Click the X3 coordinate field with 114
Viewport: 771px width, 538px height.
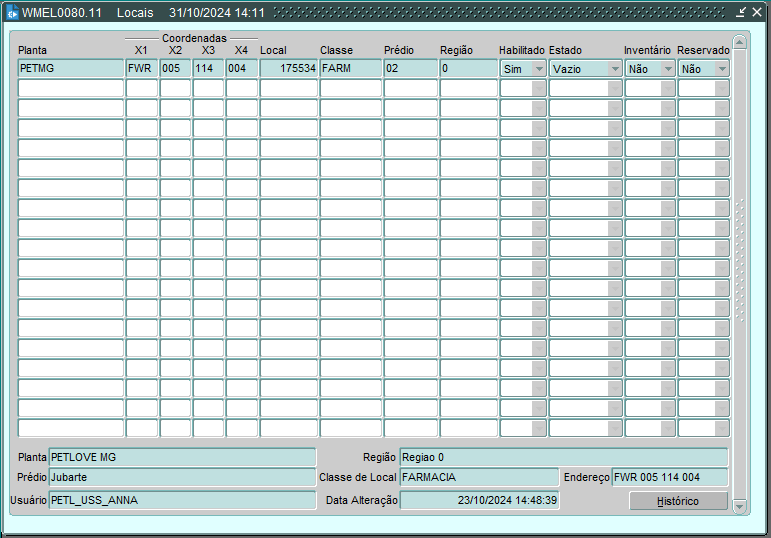[x=208, y=69]
